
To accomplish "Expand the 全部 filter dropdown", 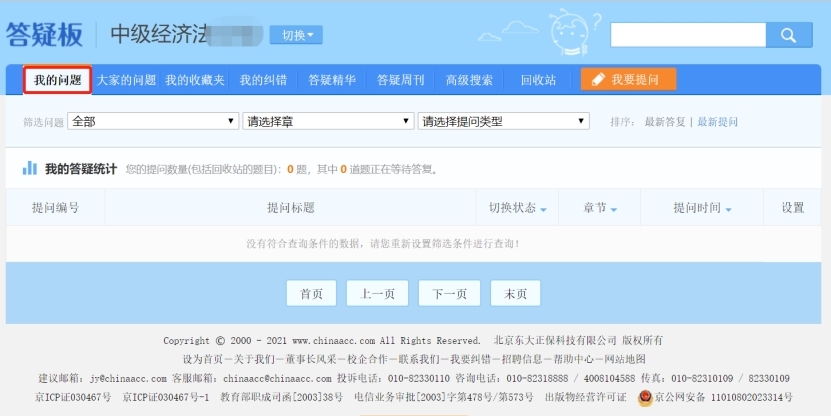I will tap(152, 121).
